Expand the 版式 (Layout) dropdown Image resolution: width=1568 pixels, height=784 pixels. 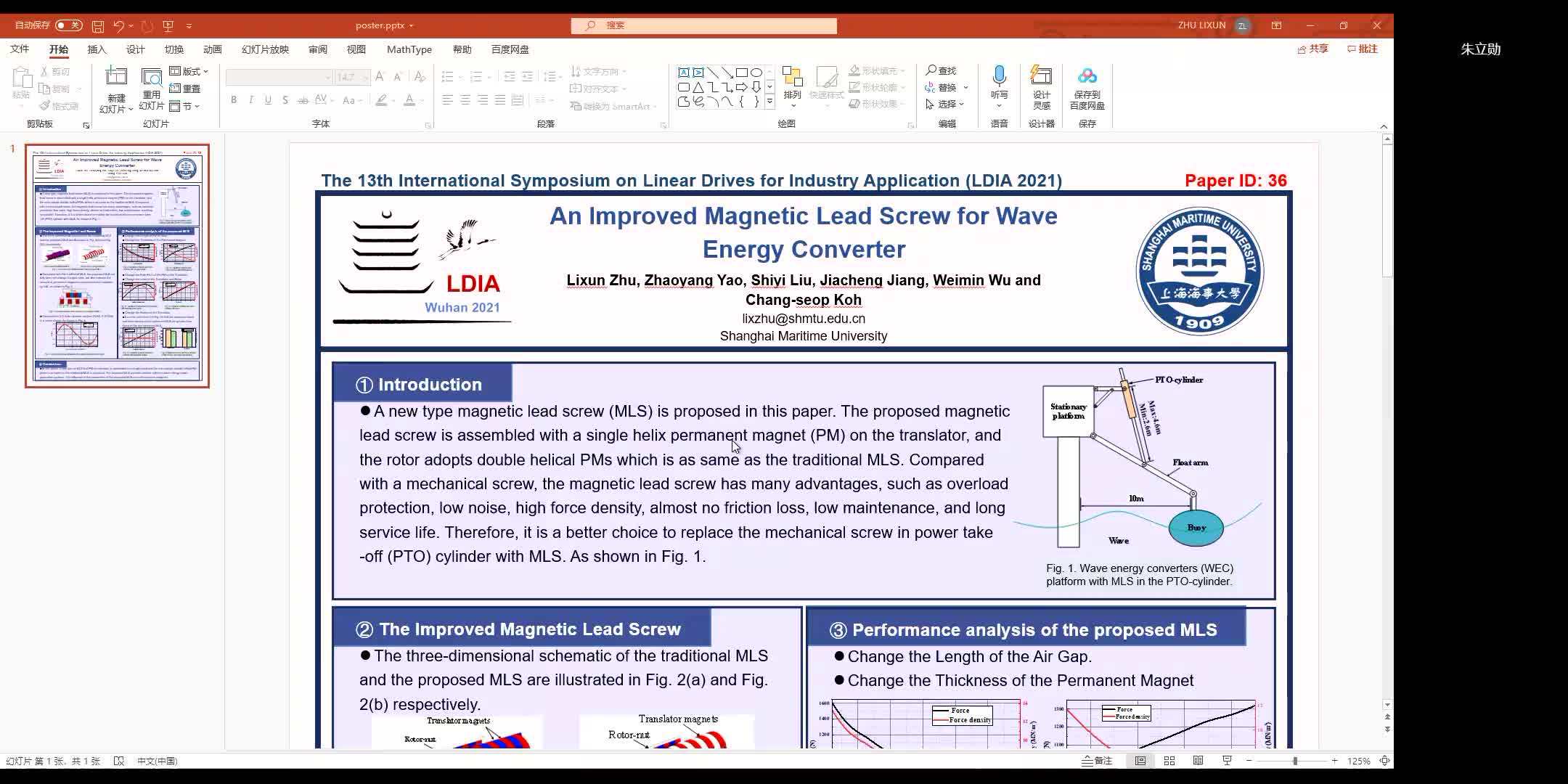click(x=189, y=71)
